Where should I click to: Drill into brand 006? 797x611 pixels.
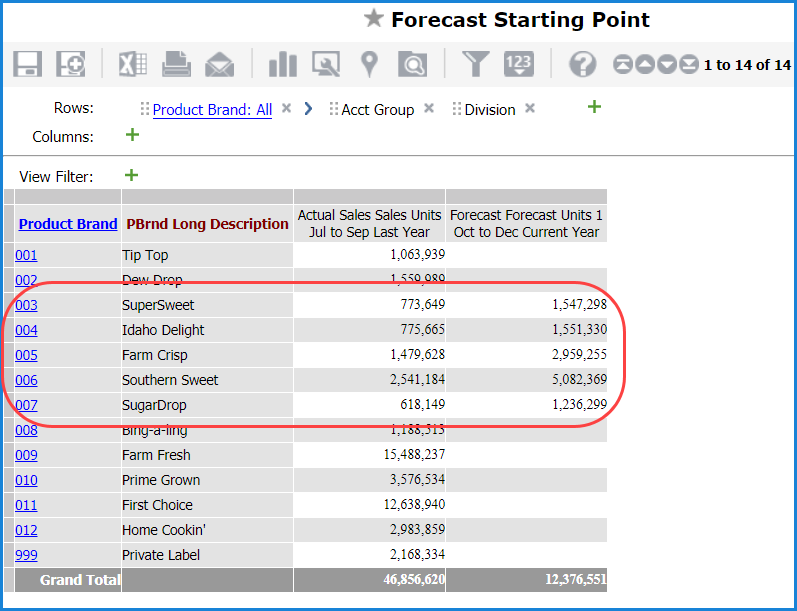26,380
